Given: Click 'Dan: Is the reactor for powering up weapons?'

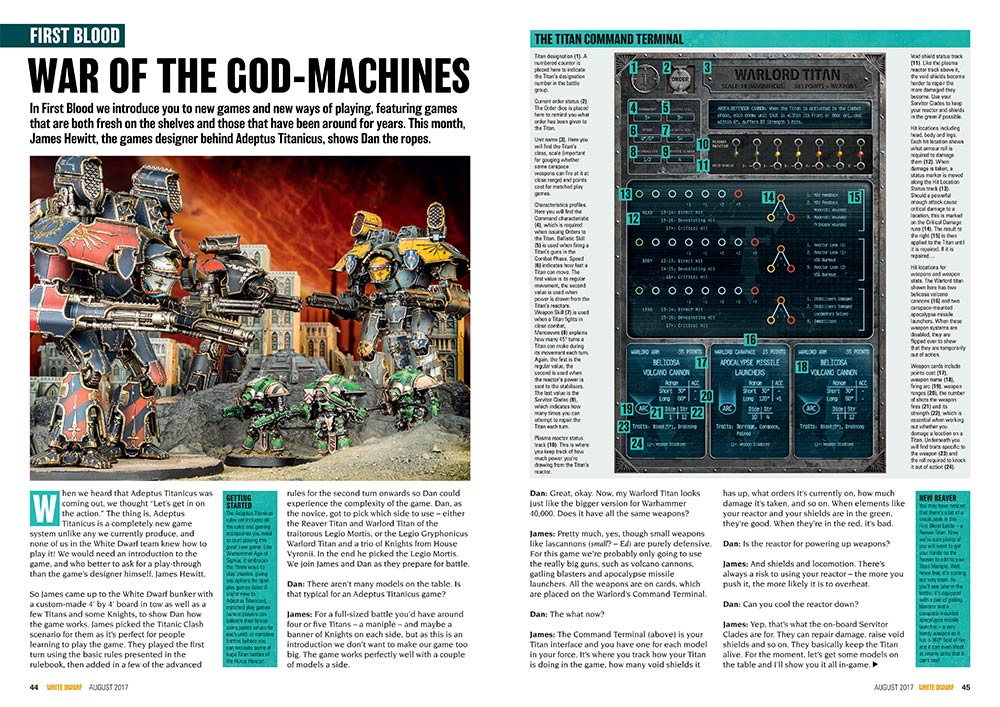Looking at the screenshot, I should [805, 543].
